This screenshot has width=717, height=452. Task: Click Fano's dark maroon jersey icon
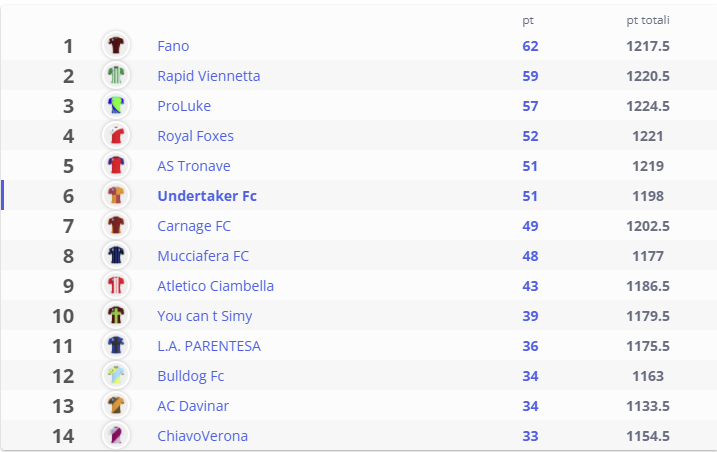click(116, 45)
